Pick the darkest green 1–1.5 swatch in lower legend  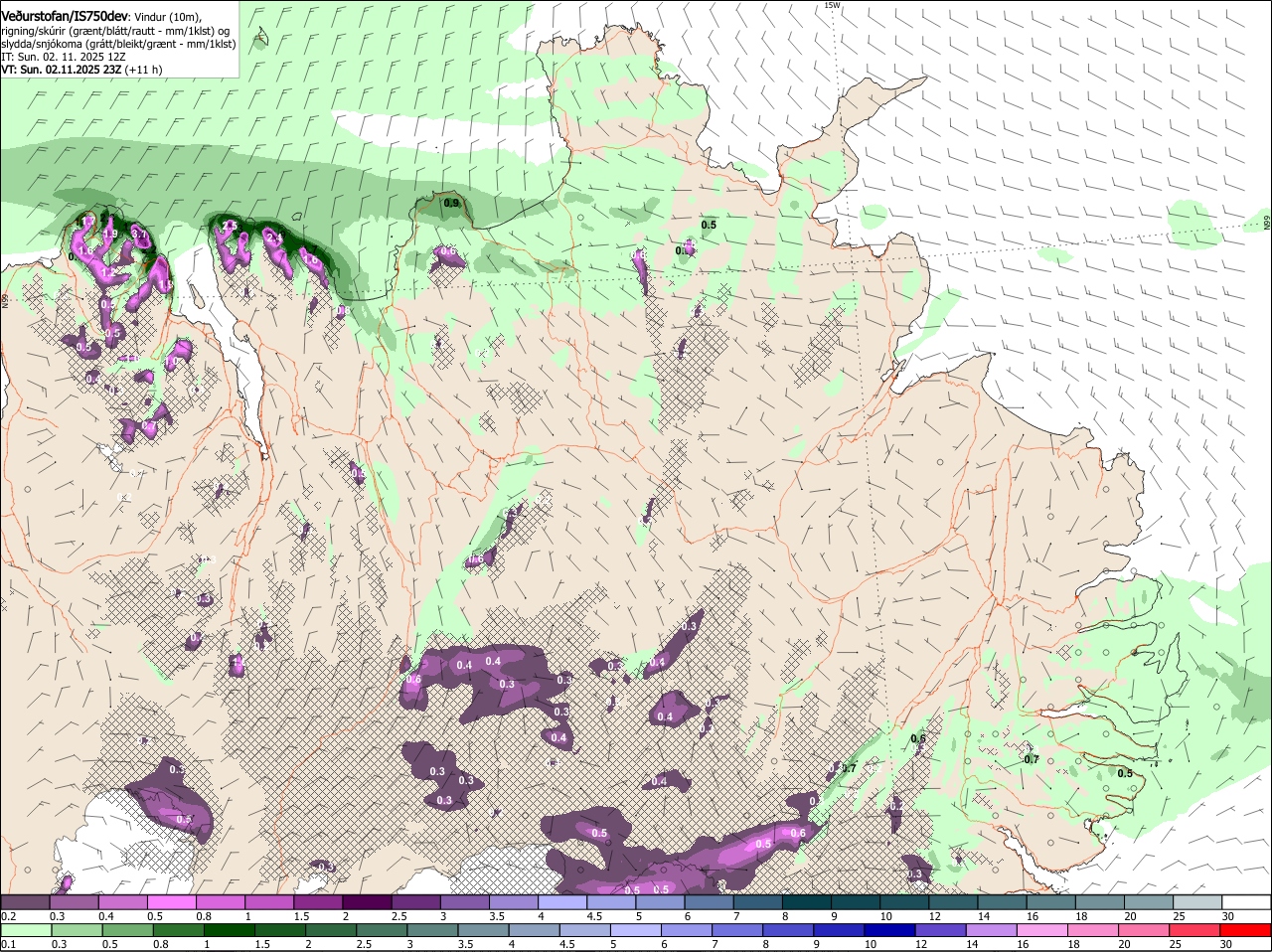point(231,930)
